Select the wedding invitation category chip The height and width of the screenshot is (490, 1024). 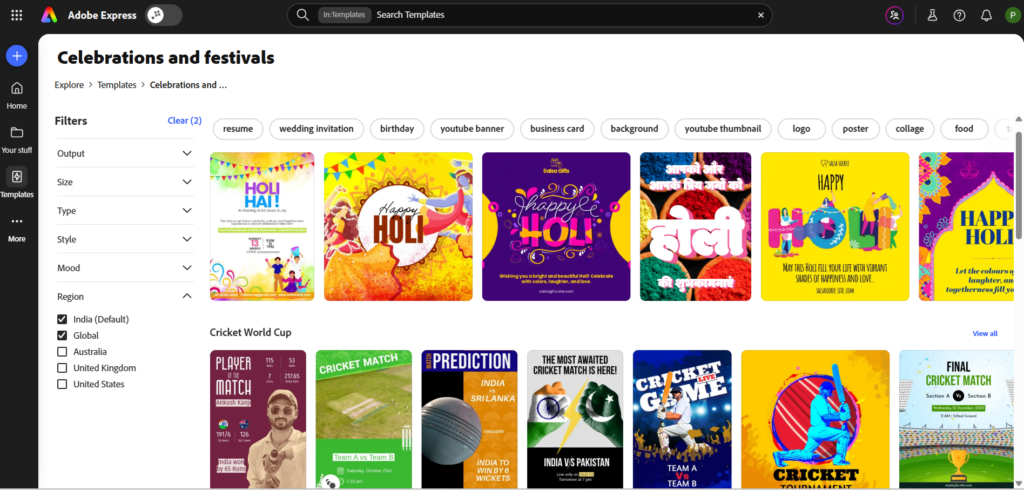point(316,129)
